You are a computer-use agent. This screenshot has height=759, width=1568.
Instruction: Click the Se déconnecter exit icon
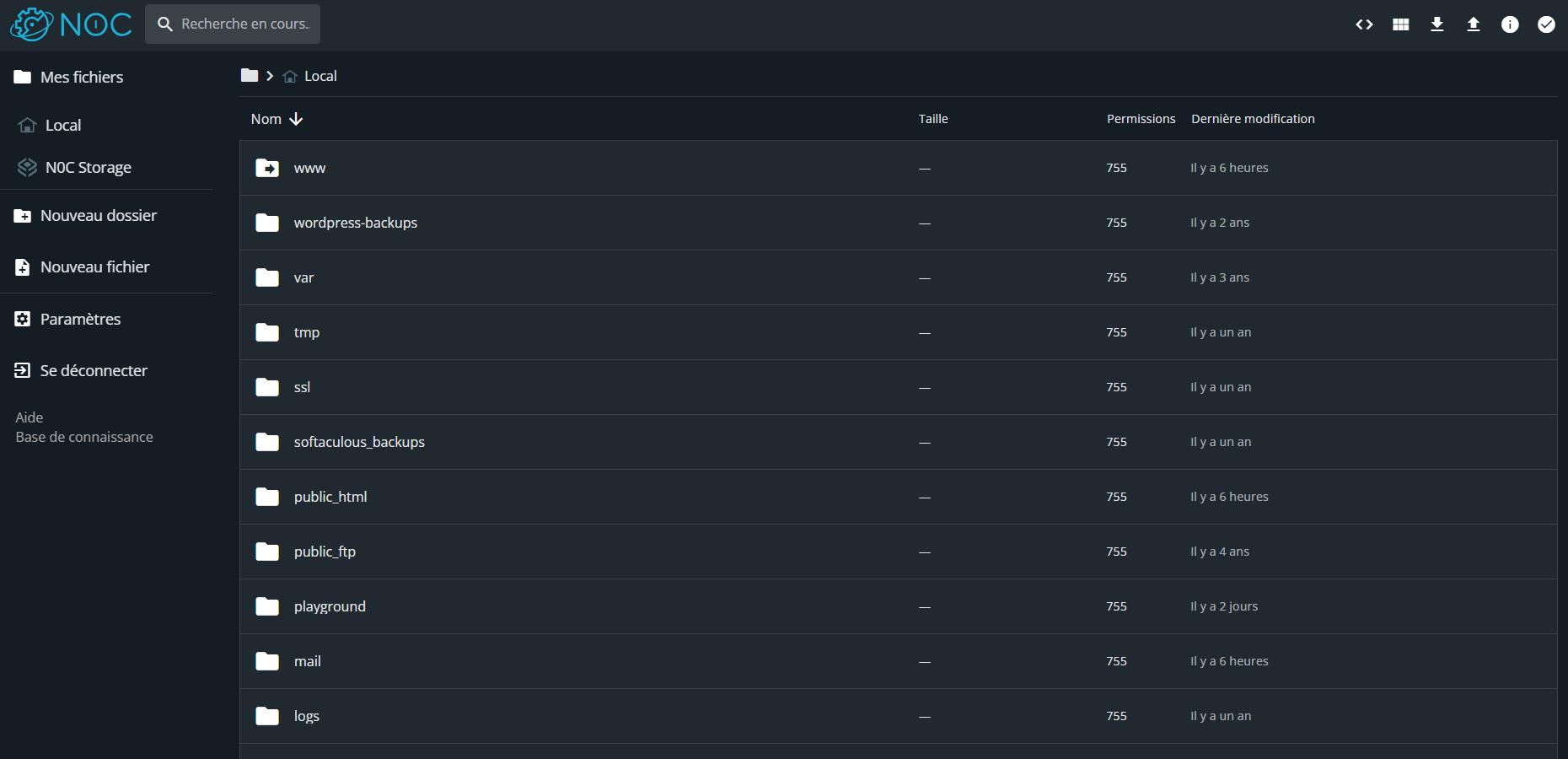(23, 370)
